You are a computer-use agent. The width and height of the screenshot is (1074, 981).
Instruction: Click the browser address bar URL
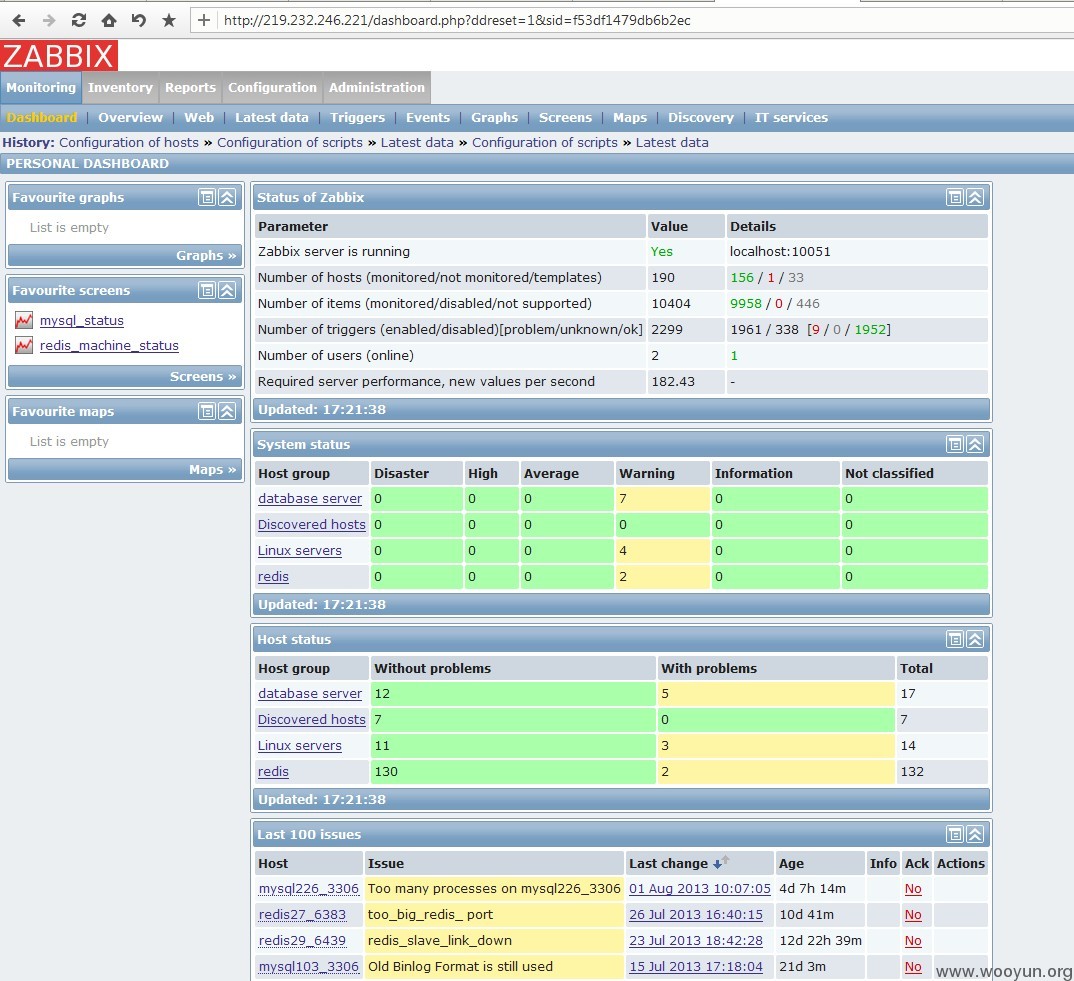457,21
